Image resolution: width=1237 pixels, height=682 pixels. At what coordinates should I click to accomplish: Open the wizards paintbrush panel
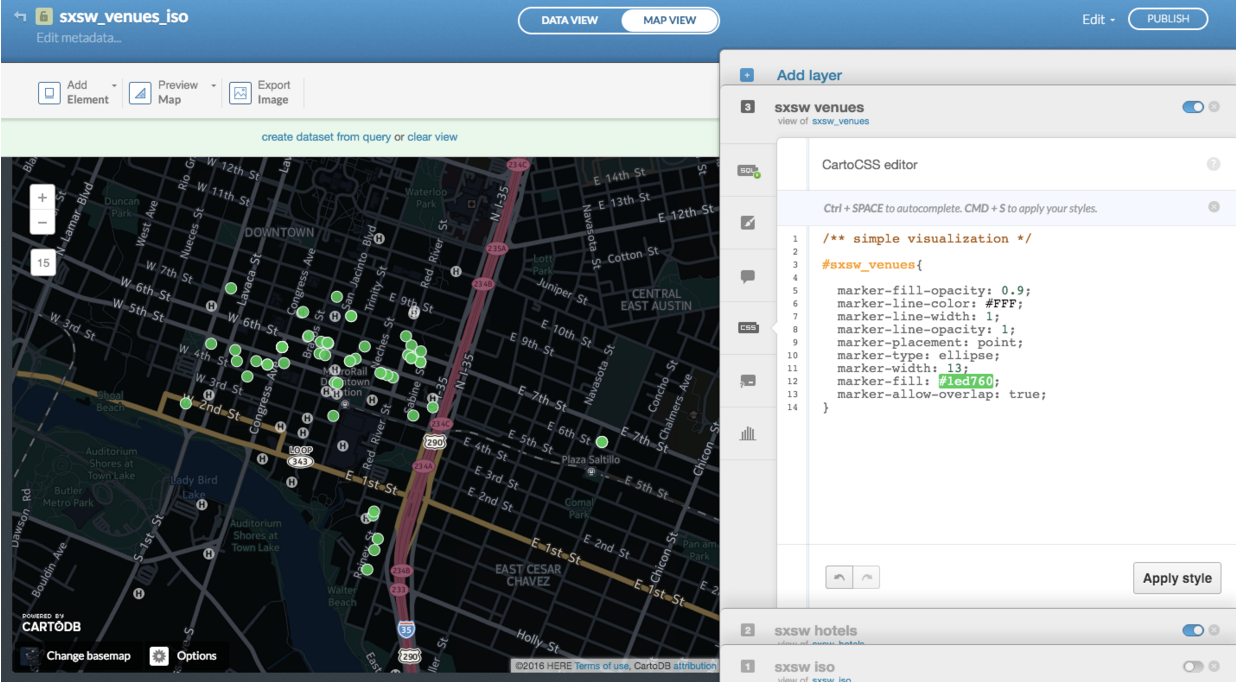coord(748,222)
